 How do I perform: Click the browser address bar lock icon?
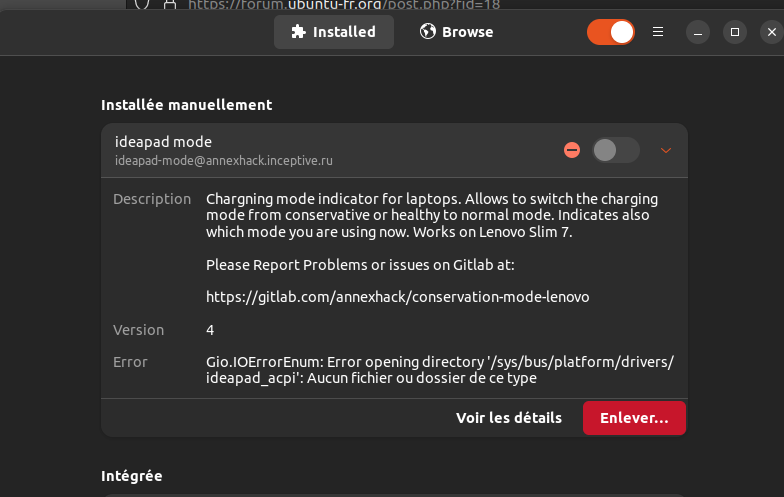[x=168, y=4]
